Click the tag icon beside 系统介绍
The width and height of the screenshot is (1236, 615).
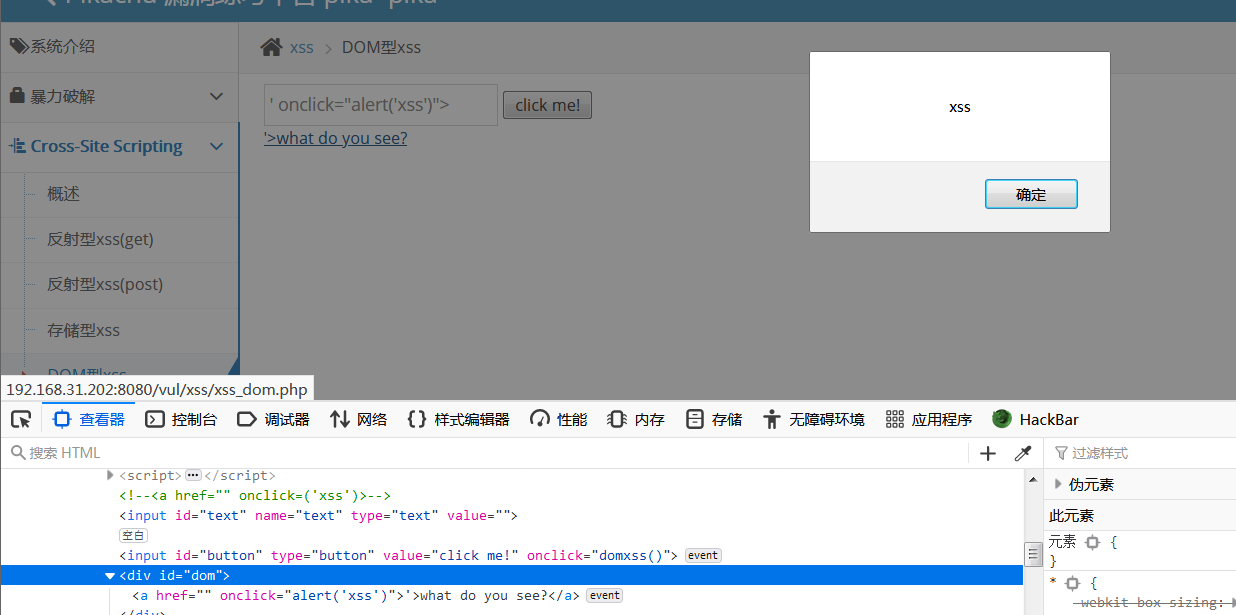tap(19, 46)
